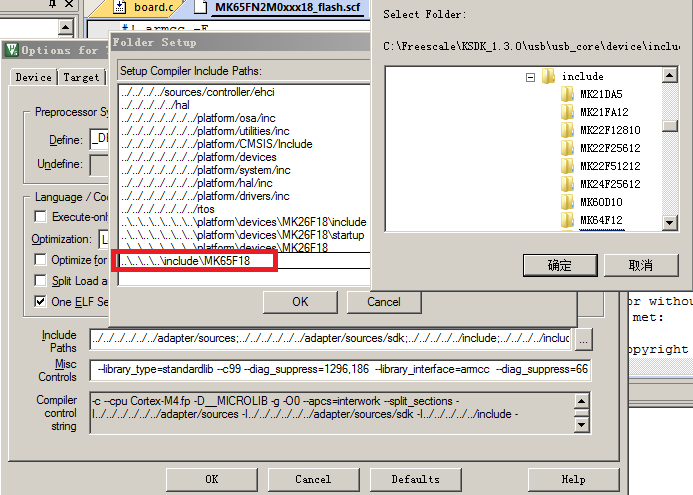The image size is (693, 495).
Task: Click the Define input field
Action: (x=99, y=139)
